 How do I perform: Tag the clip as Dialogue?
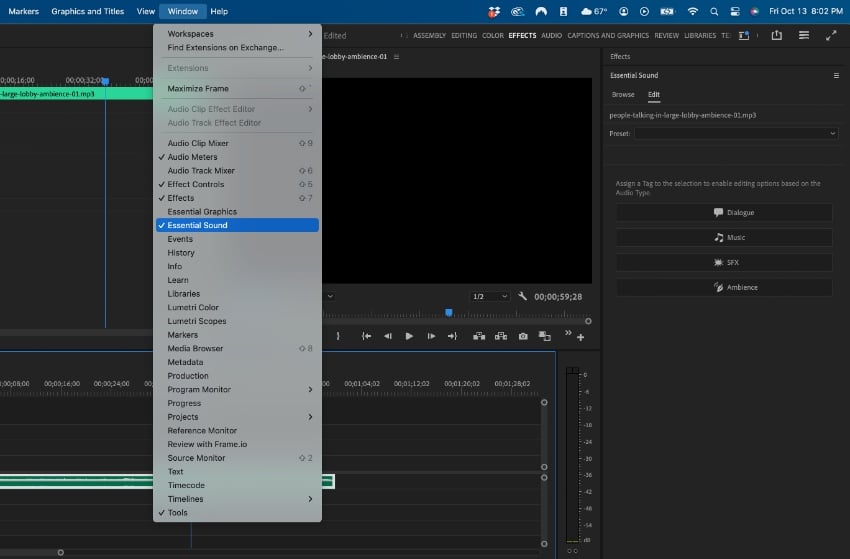coord(724,213)
